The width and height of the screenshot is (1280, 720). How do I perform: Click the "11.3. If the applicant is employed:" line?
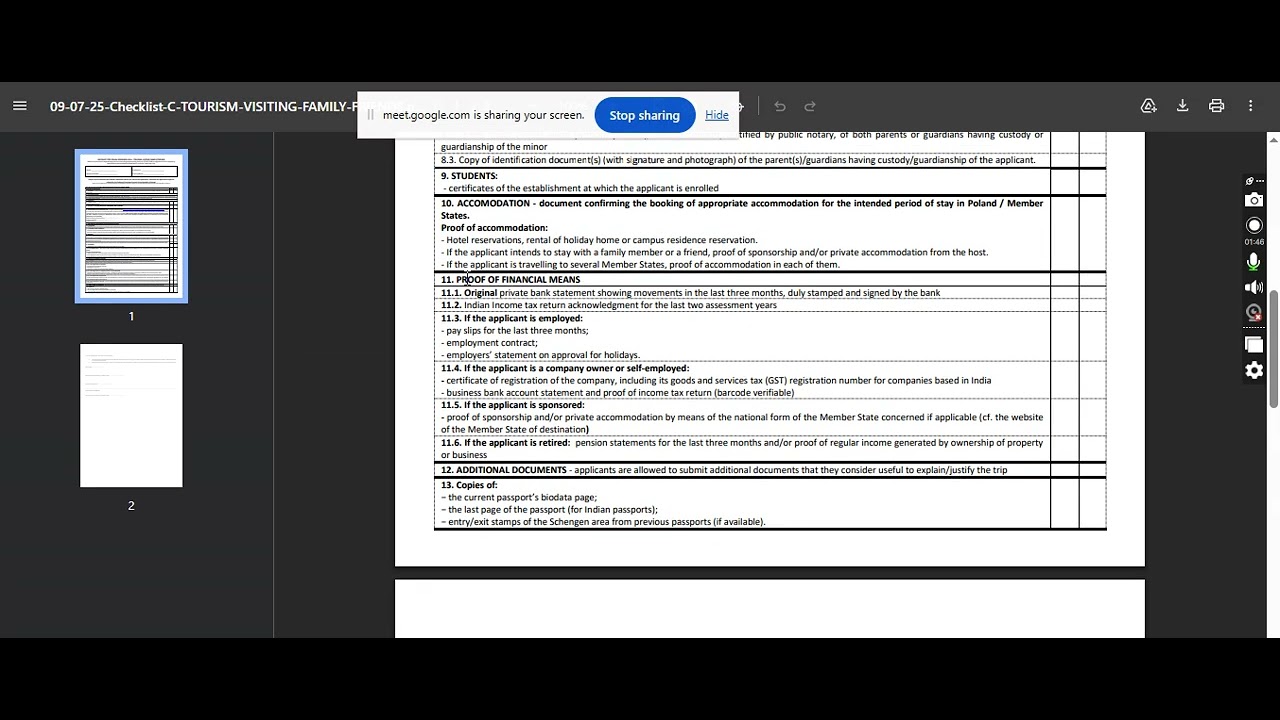pos(512,318)
